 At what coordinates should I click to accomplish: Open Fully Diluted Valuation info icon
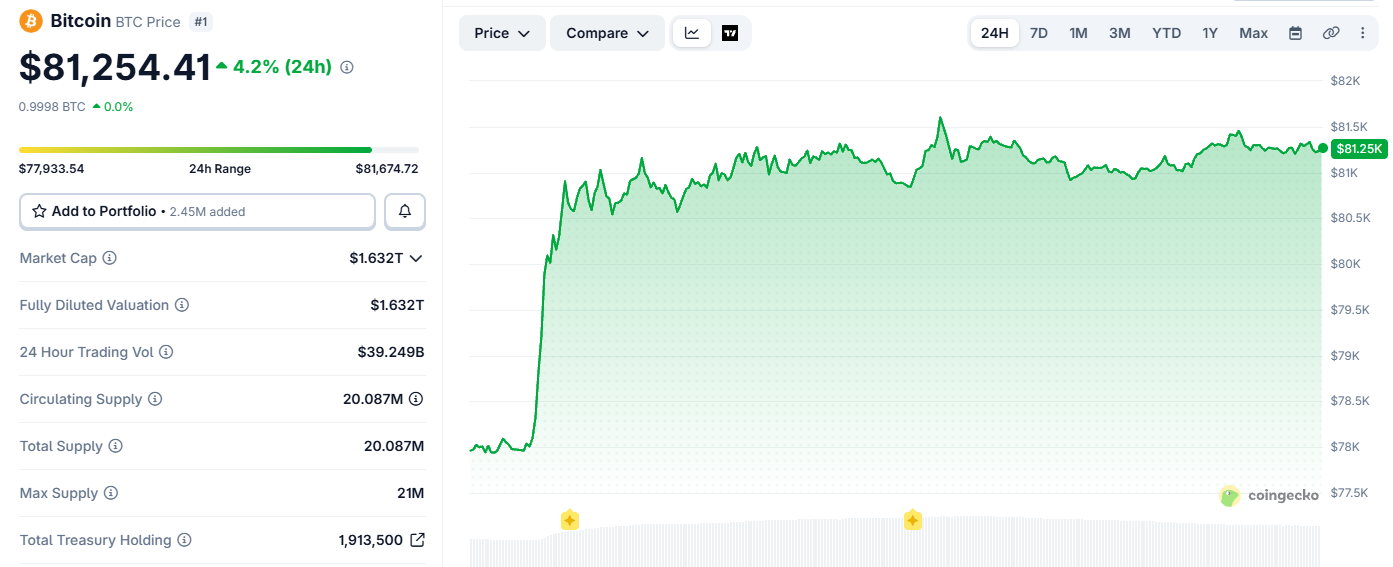[182, 305]
